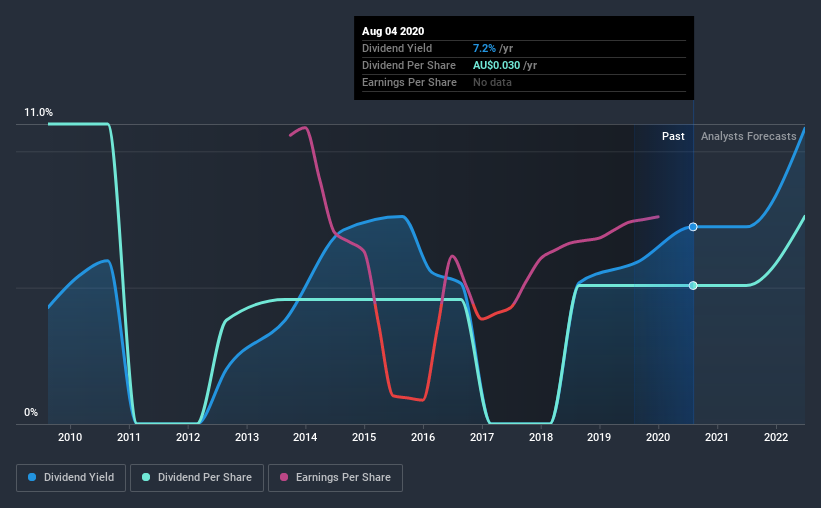Click the 2015 x-axis label
The height and width of the screenshot is (508, 821).
point(364,437)
